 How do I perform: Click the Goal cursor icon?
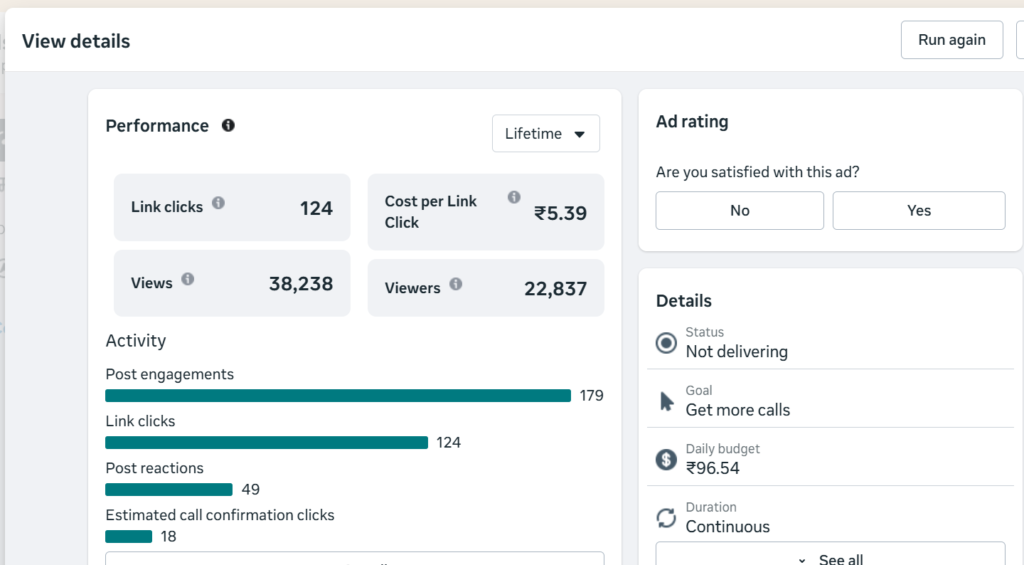[666, 401]
